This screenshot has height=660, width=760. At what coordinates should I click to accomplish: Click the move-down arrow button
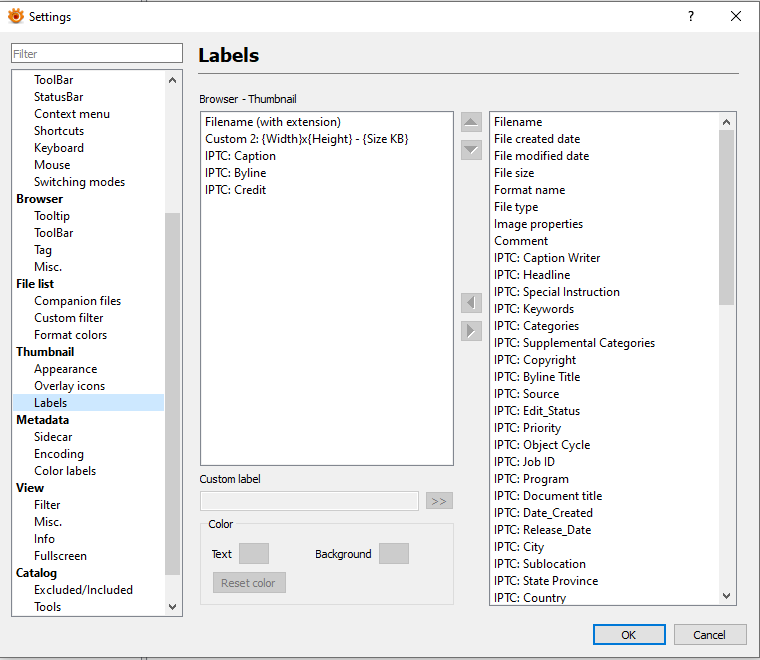[x=471, y=150]
